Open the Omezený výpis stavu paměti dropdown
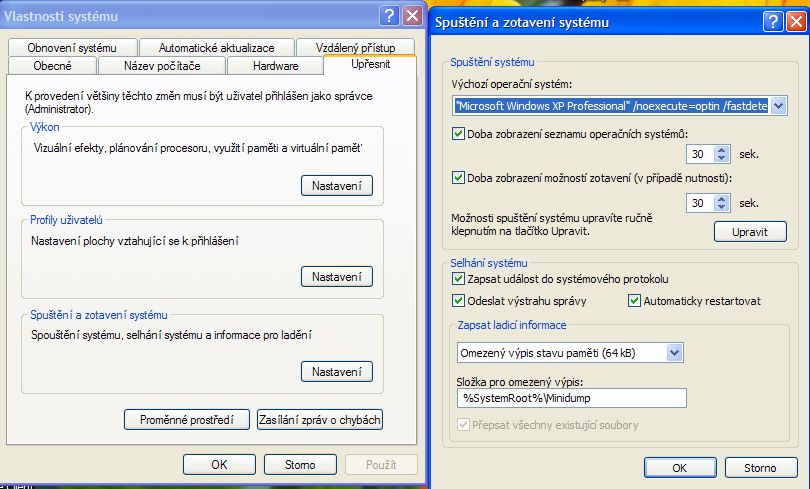The image size is (810, 489). [x=675, y=352]
